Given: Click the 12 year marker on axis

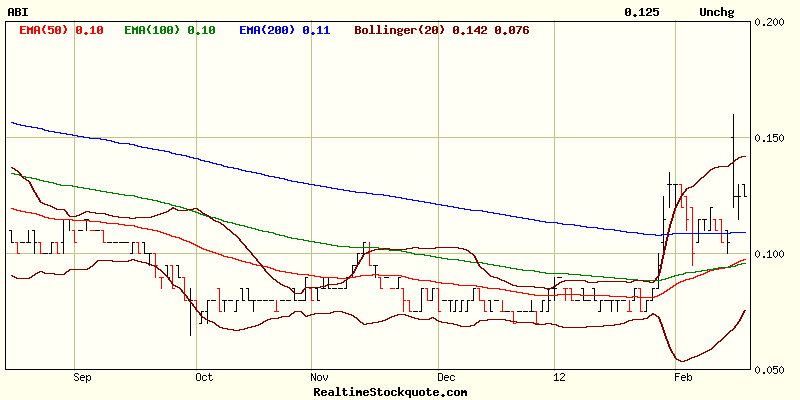Looking at the screenshot, I should coord(559,378).
